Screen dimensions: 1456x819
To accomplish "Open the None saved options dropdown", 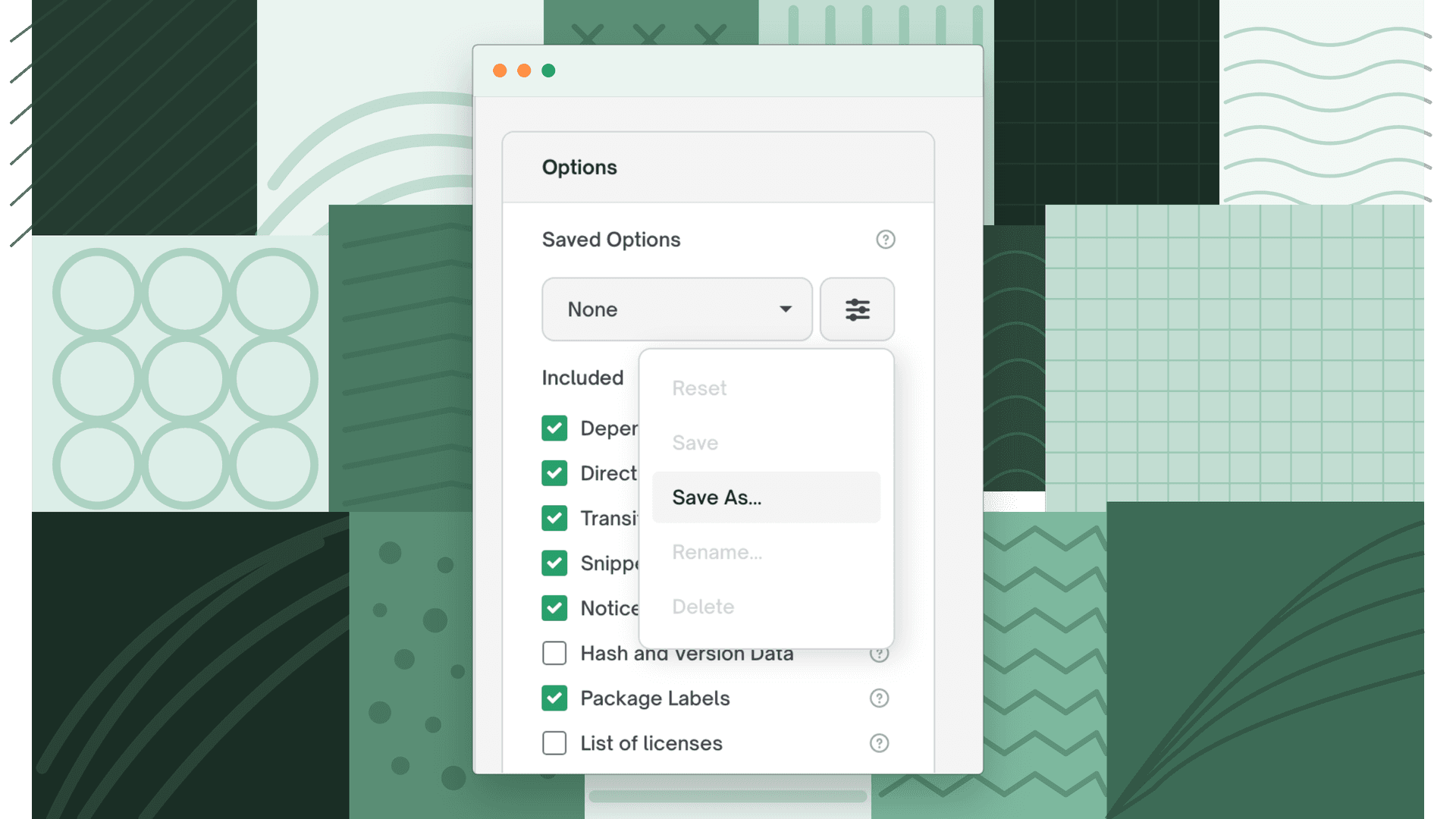I will tap(677, 309).
